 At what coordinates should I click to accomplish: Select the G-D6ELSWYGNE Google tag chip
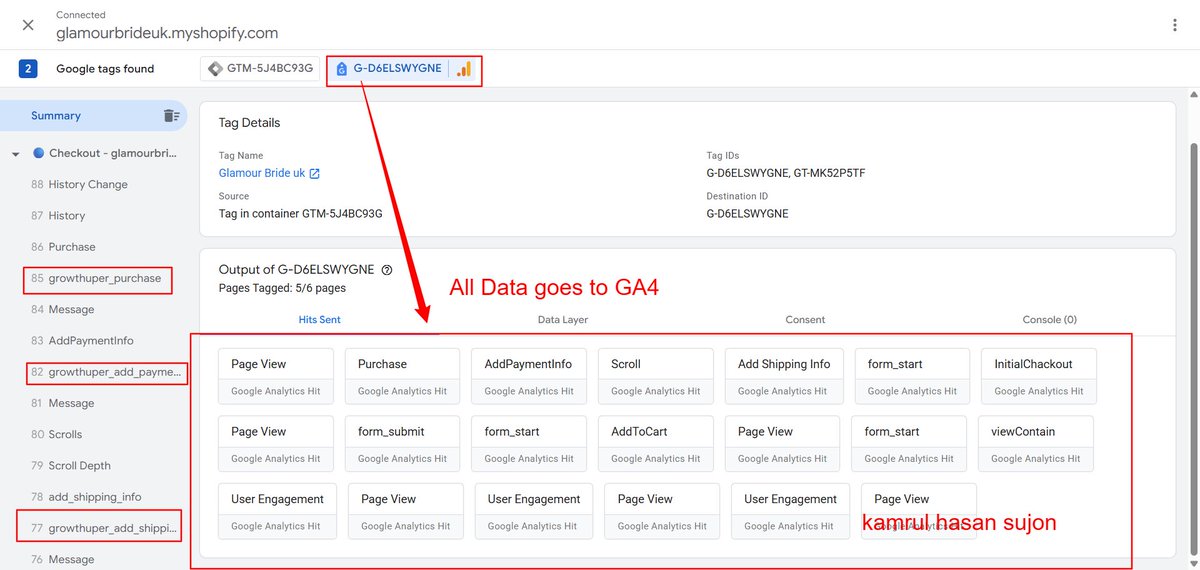coord(404,69)
